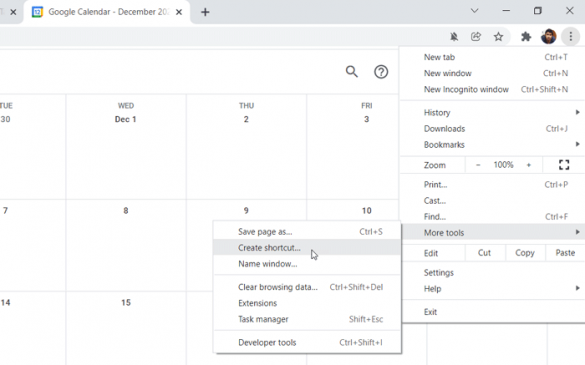Expand the History submenu

(492, 112)
